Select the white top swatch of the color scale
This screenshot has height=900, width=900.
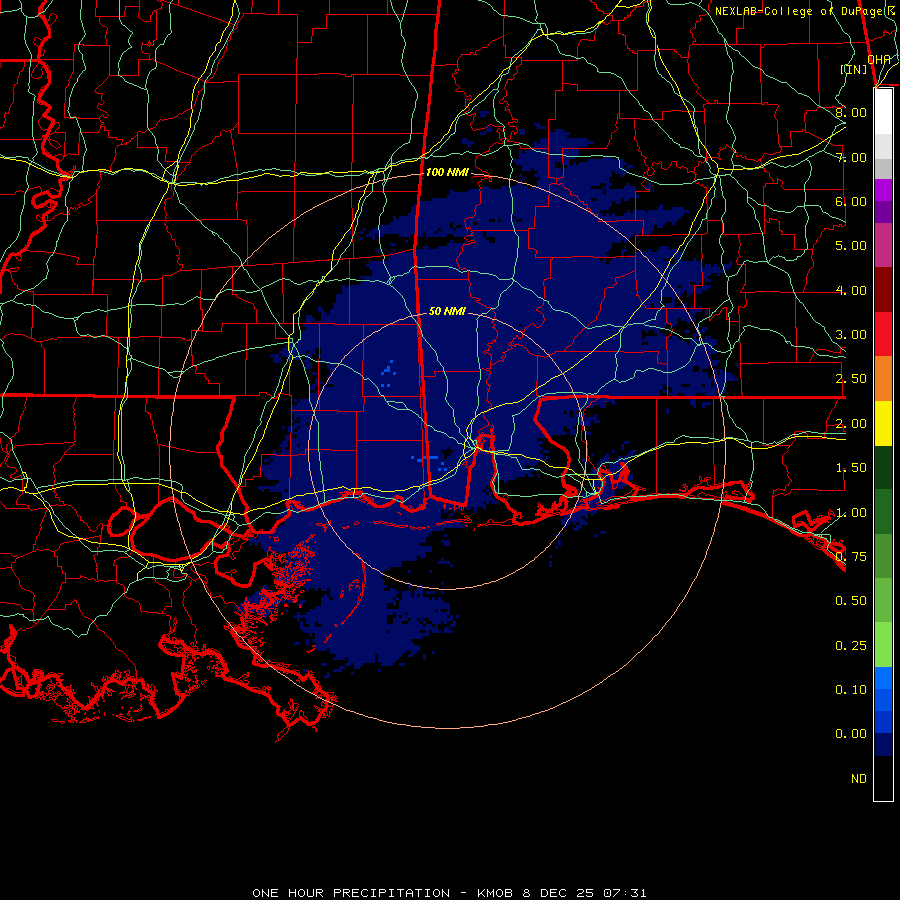883,112
